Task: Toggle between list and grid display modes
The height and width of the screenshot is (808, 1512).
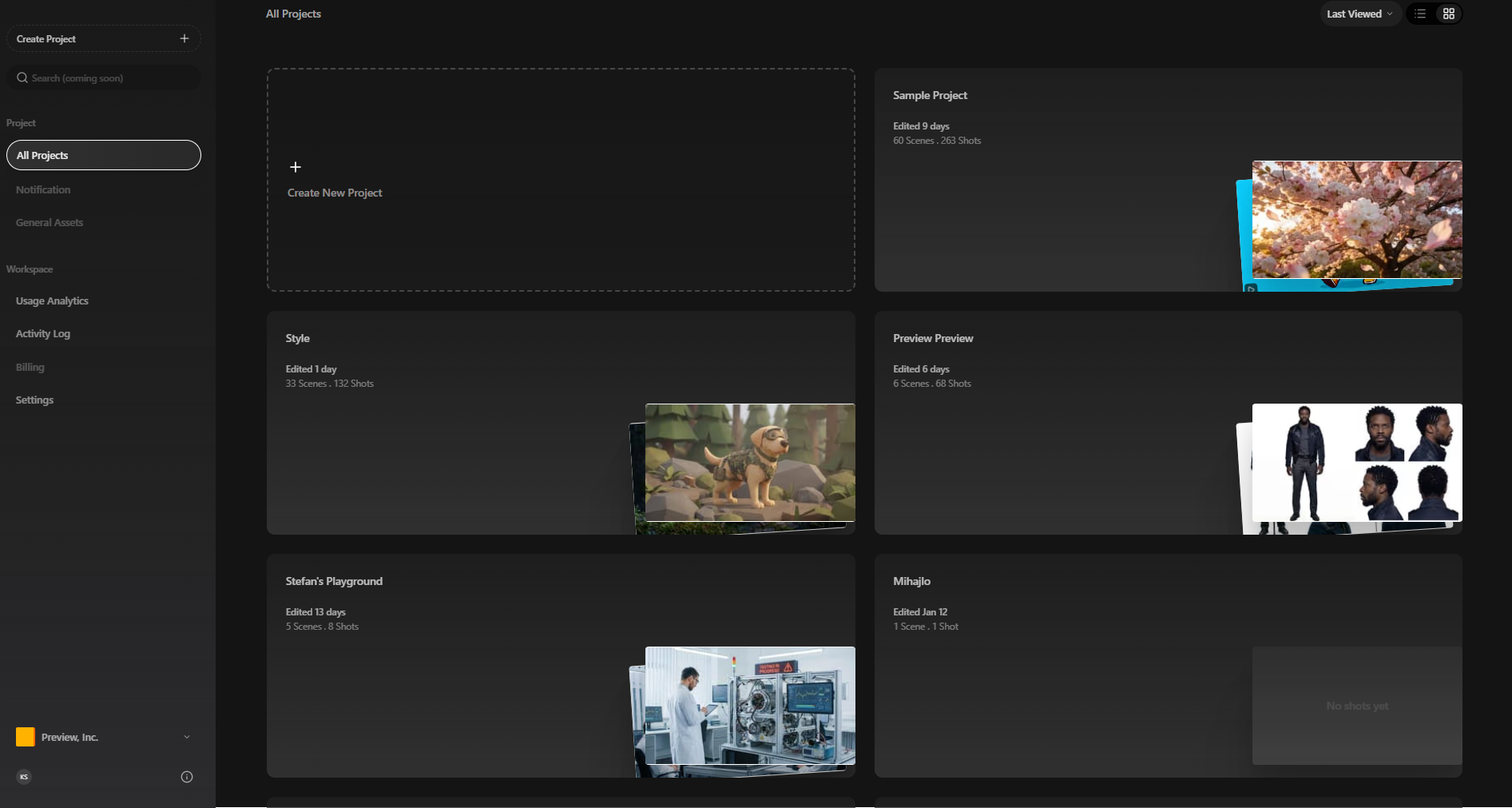Action: point(1435,14)
